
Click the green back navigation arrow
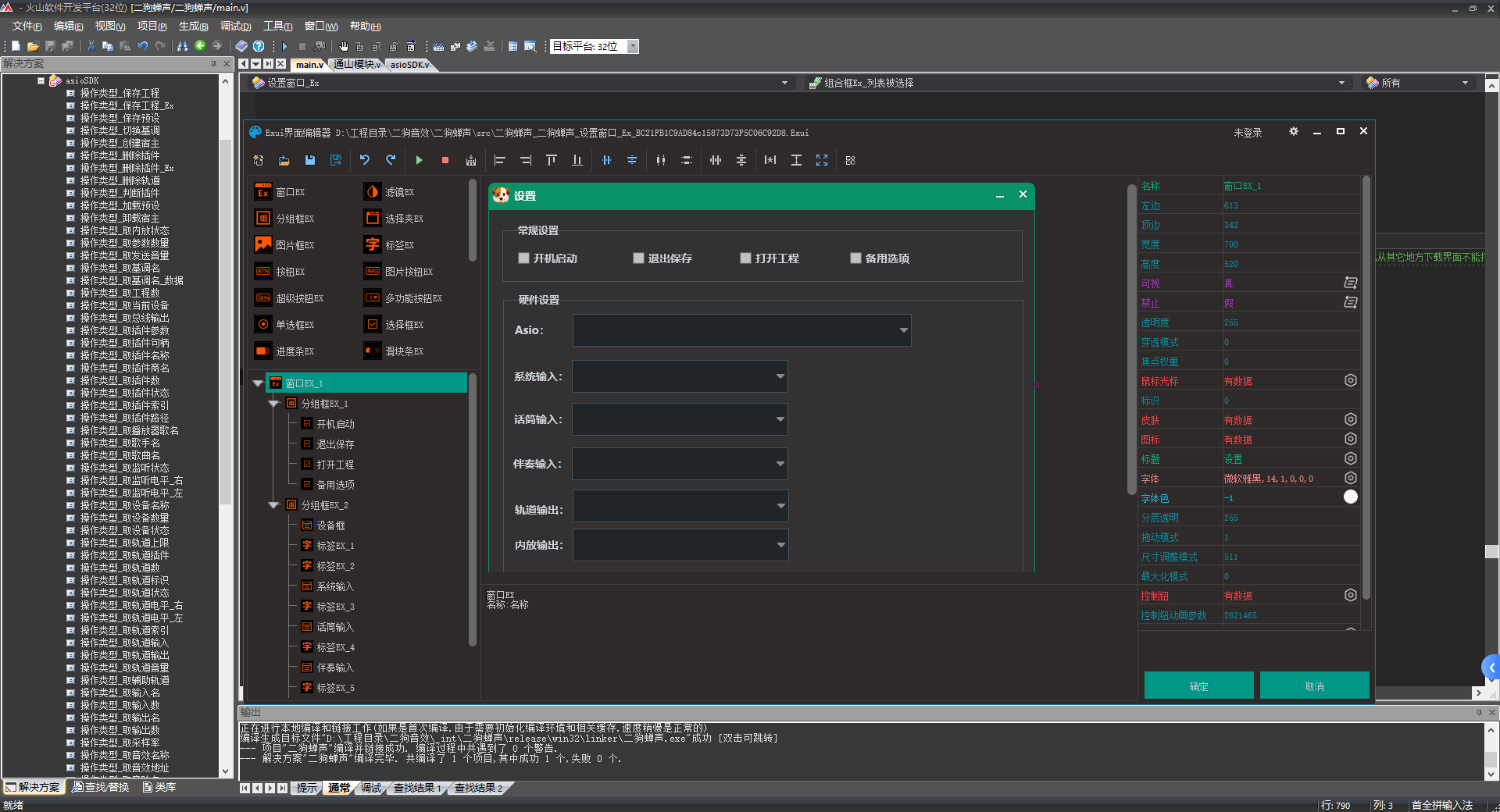click(x=200, y=46)
